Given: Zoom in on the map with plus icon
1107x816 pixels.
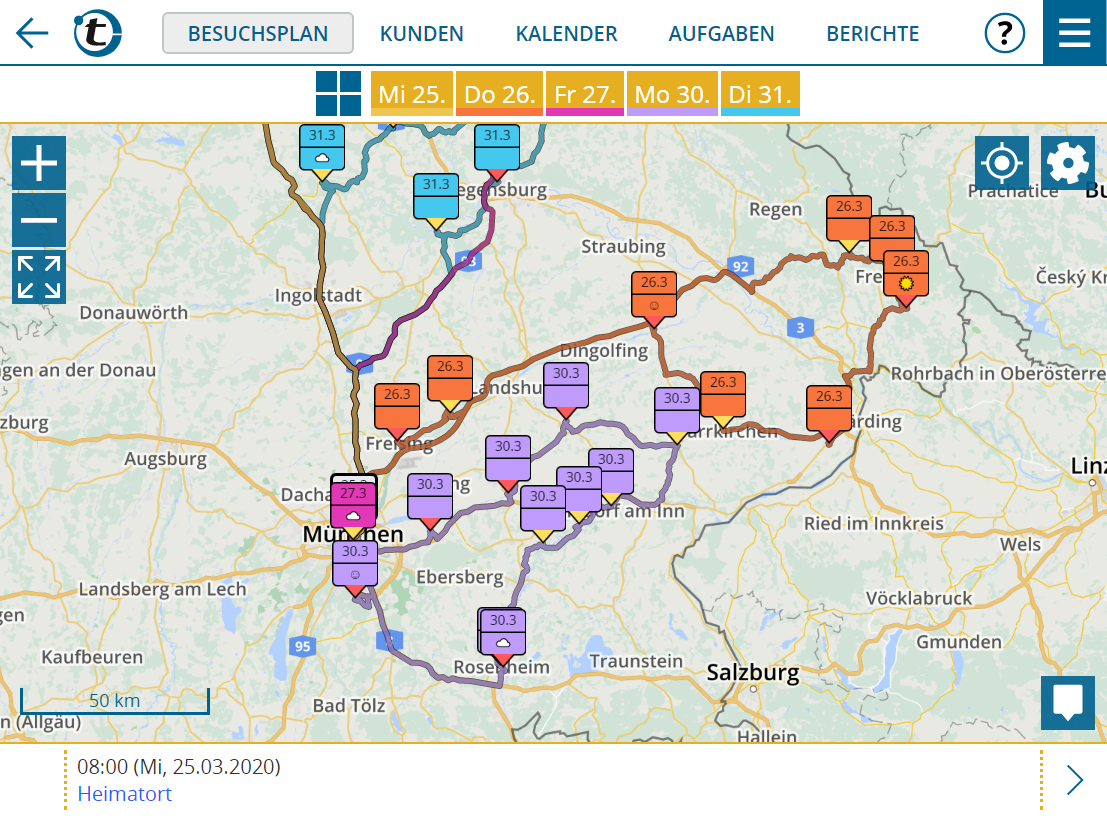Looking at the screenshot, I should coord(38,163).
